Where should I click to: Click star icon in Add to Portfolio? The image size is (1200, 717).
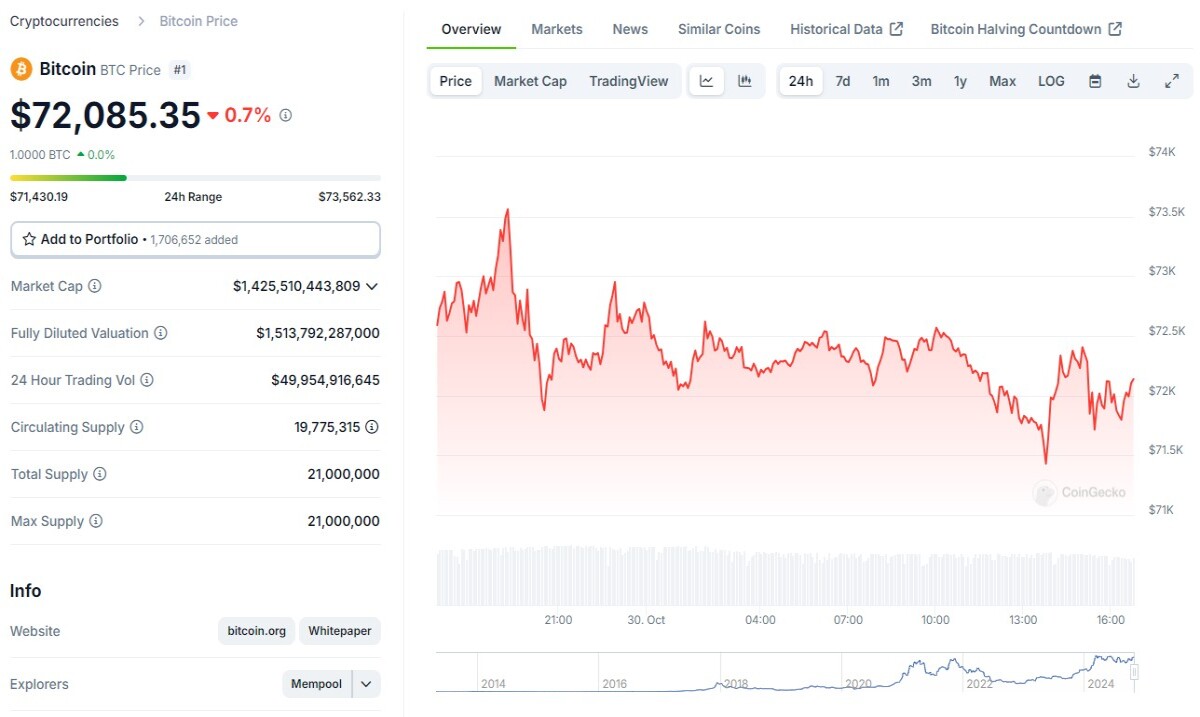tap(29, 240)
